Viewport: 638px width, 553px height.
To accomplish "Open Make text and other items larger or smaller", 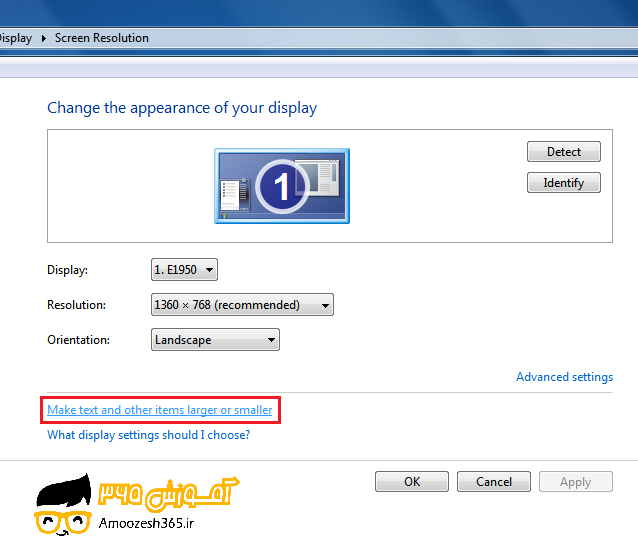I will pyautogui.click(x=160, y=410).
